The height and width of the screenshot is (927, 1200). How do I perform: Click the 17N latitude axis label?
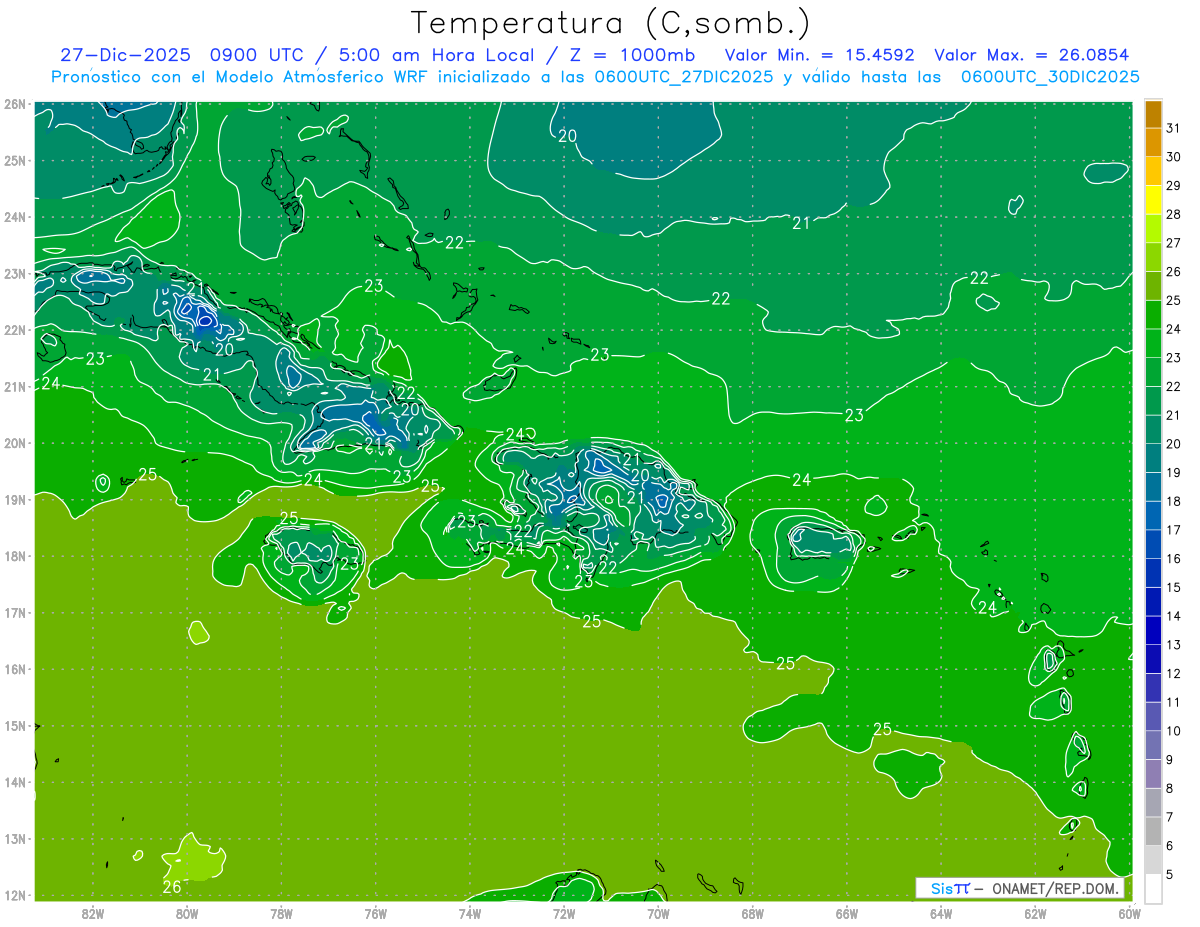click(15, 612)
